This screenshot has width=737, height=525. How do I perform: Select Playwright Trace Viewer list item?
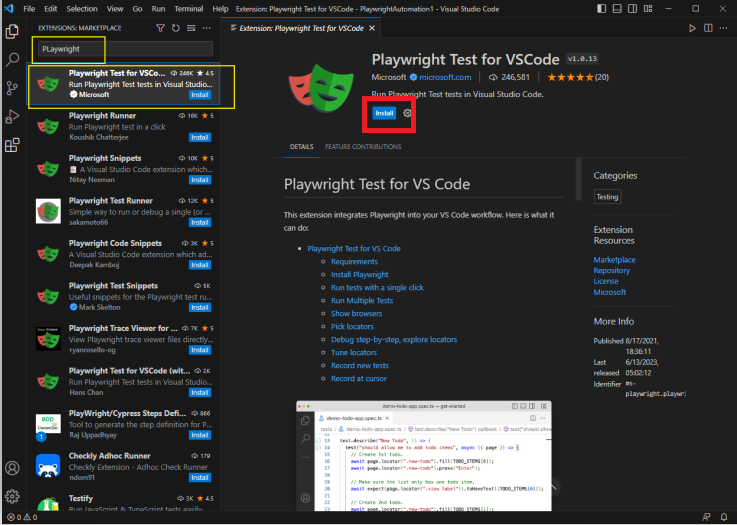(x=123, y=339)
